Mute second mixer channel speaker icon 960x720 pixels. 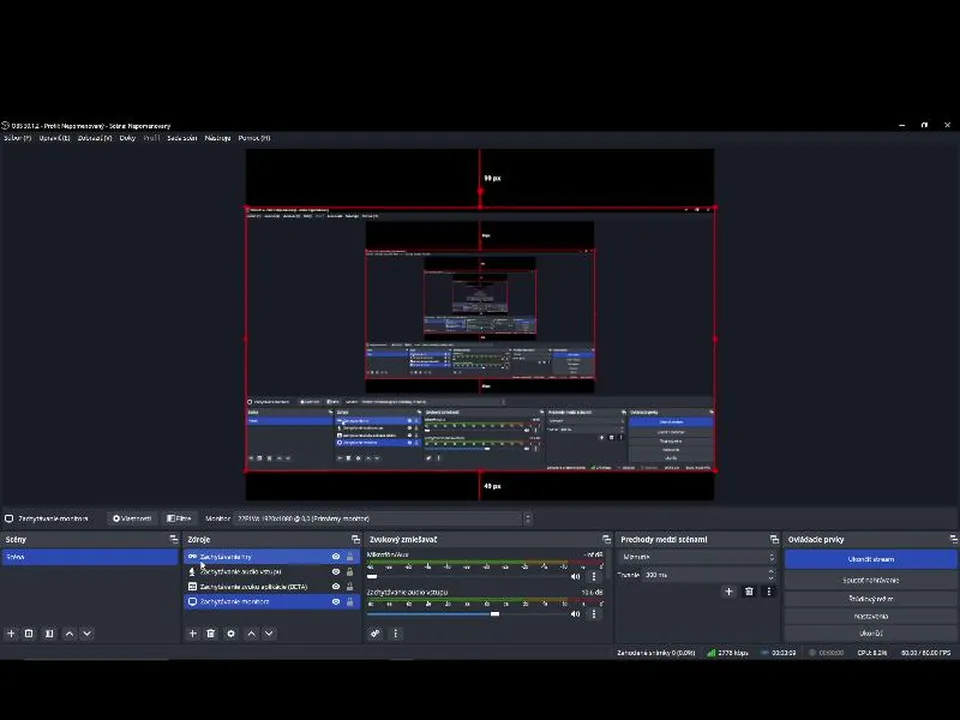575,614
